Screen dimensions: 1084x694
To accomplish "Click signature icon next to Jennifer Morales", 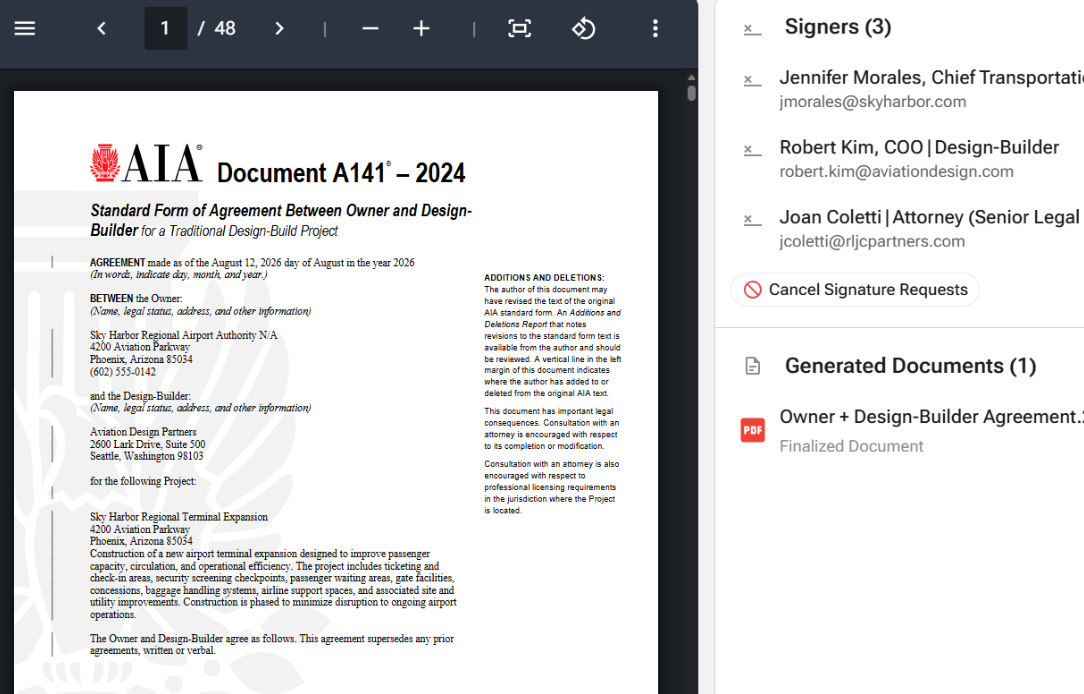I will (752, 80).
